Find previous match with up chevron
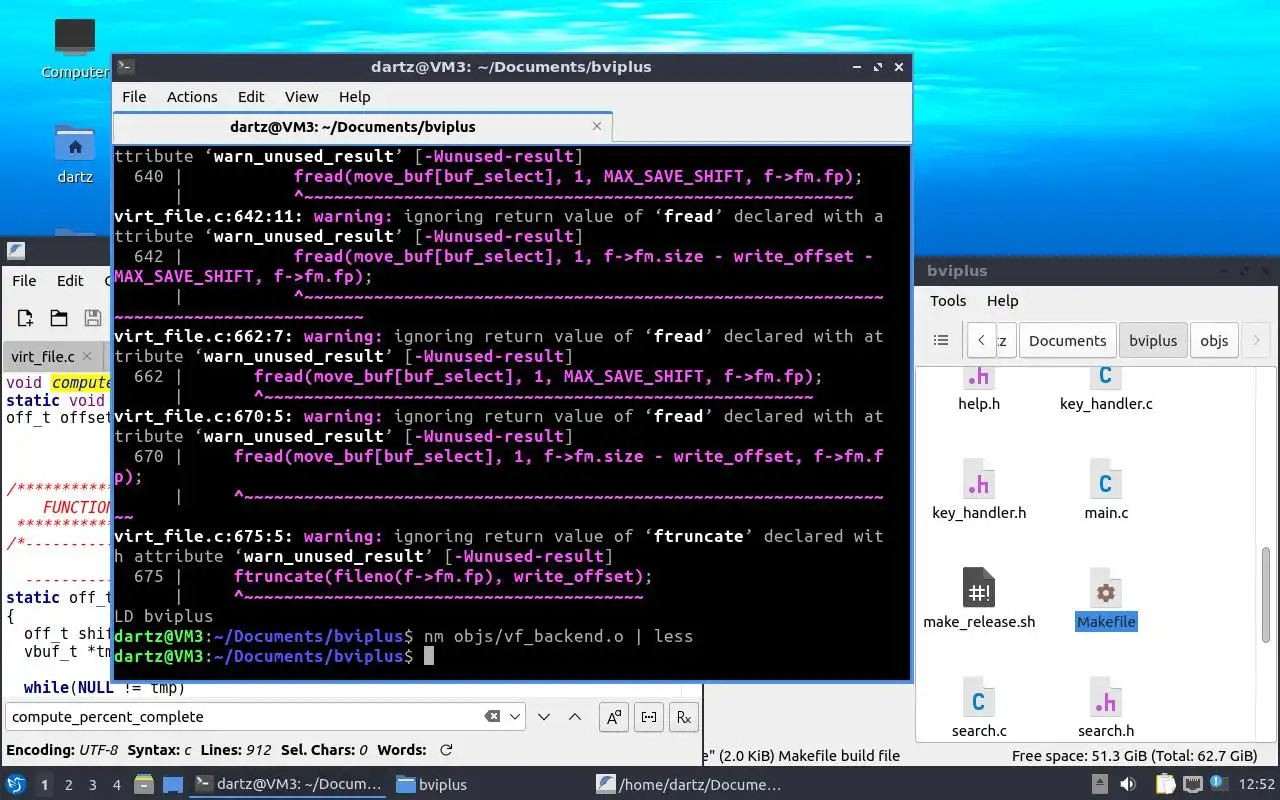Image resolution: width=1280 pixels, height=800 pixels. coord(575,717)
